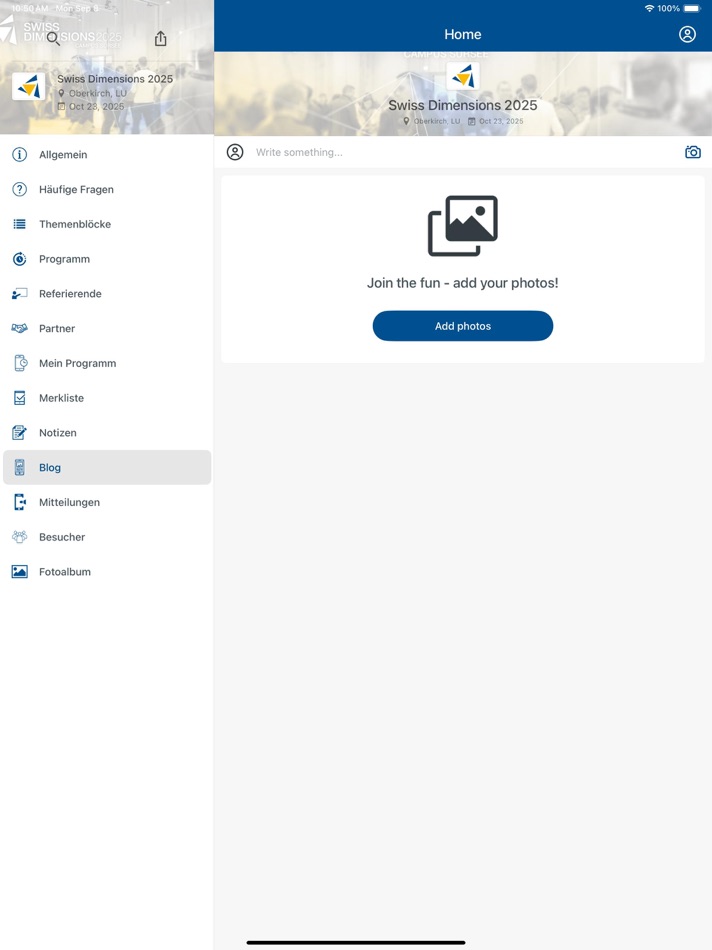Click the Besucher people icon
This screenshot has width=712, height=950.
pyautogui.click(x=19, y=537)
